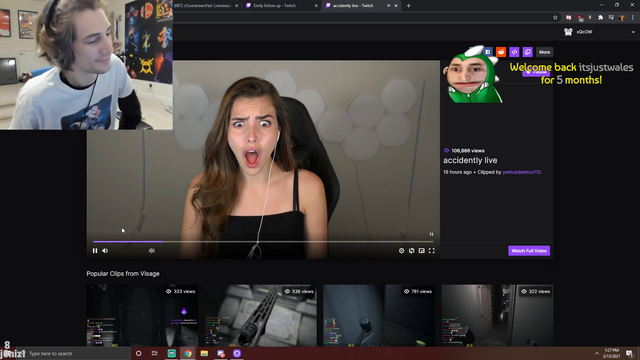Open the teal app icon on the taskbar
This screenshot has width=640, height=360.
click(171, 353)
